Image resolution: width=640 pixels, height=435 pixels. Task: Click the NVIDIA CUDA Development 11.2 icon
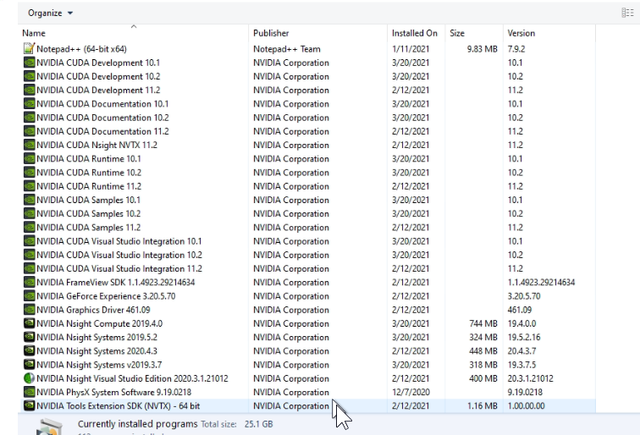29,90
